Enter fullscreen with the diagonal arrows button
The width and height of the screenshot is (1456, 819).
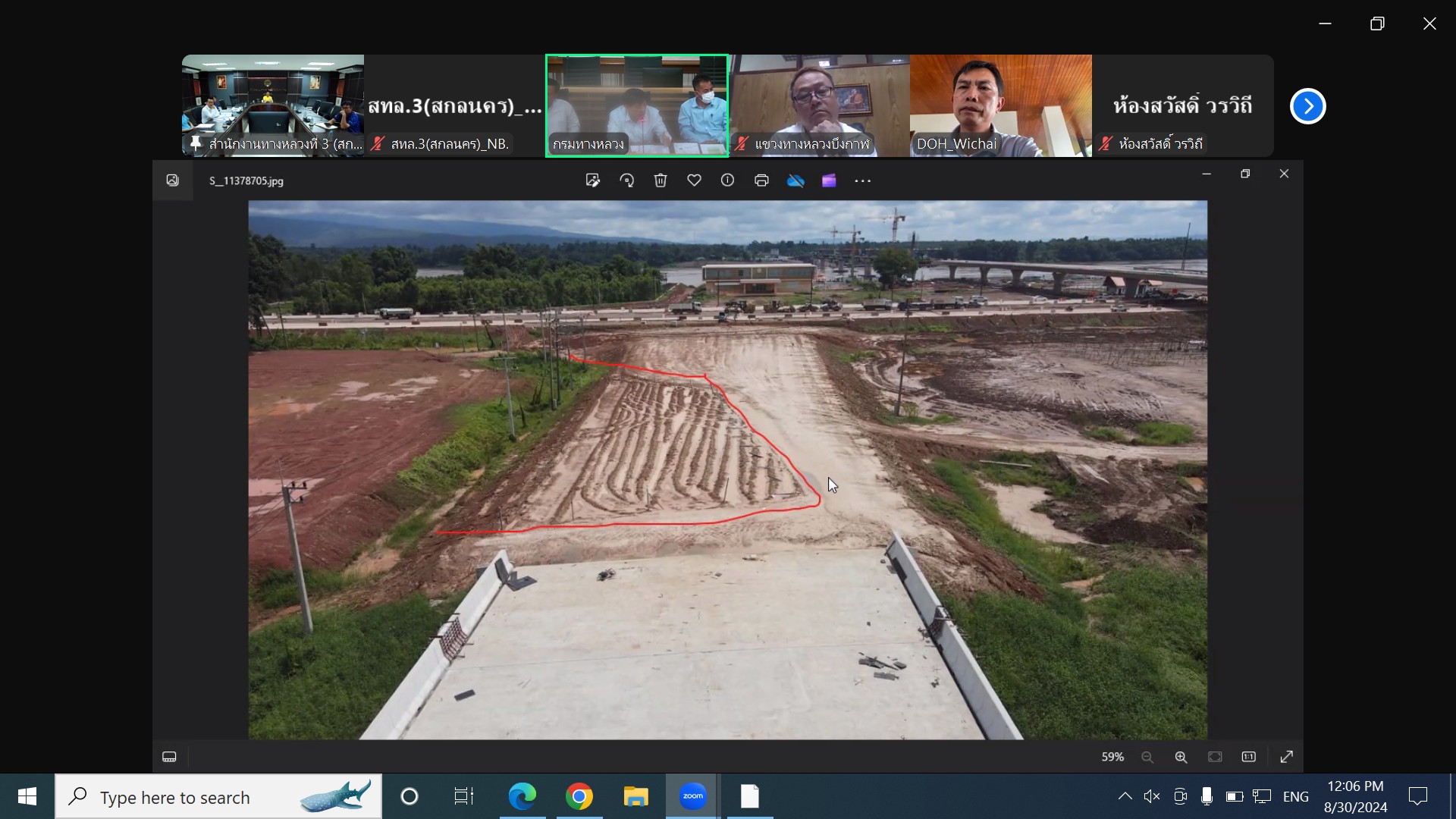1286,757
